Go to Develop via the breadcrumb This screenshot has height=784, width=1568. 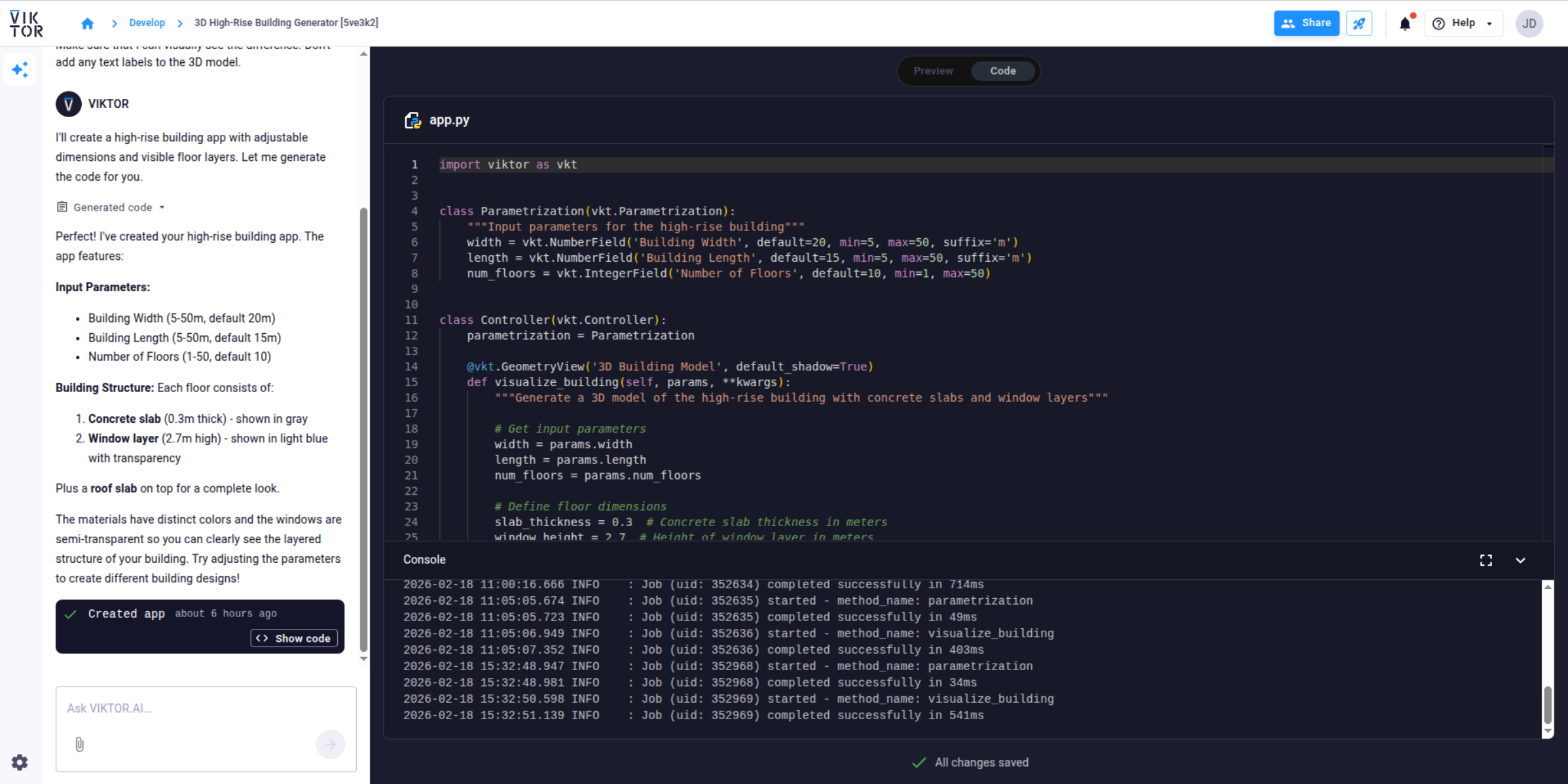click(147, 22)
